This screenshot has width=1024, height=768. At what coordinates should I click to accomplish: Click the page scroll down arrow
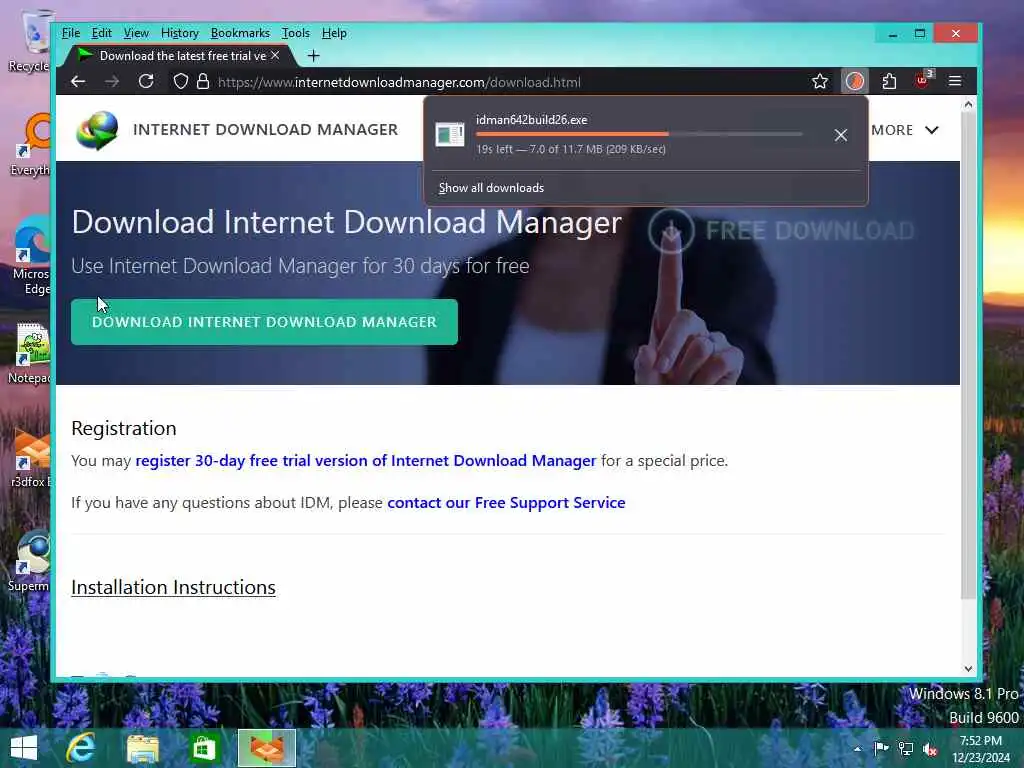(x=968, y=669)
